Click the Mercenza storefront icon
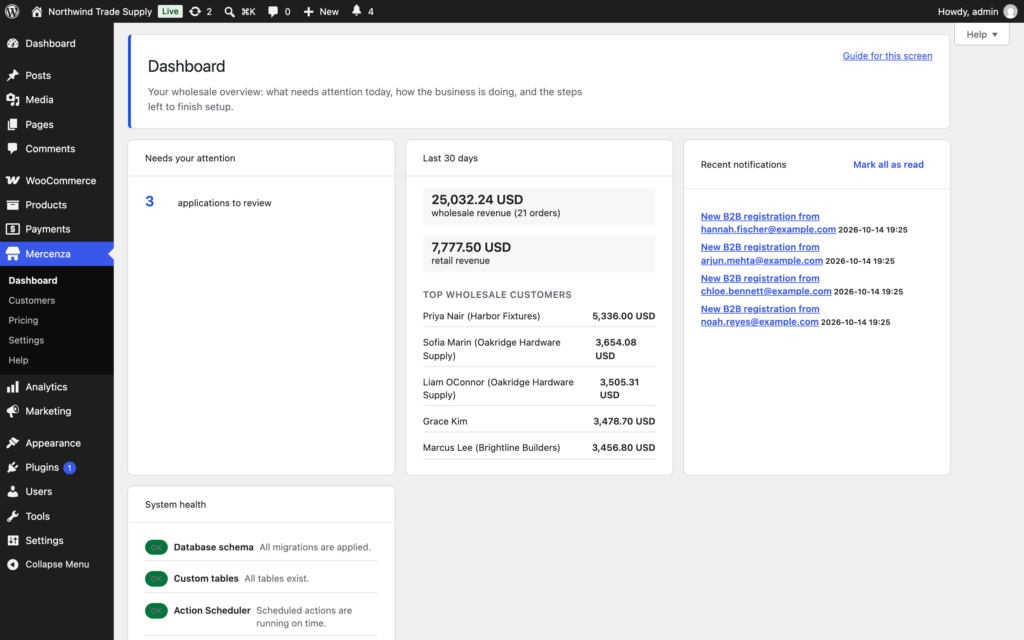 tap(12, 254)
